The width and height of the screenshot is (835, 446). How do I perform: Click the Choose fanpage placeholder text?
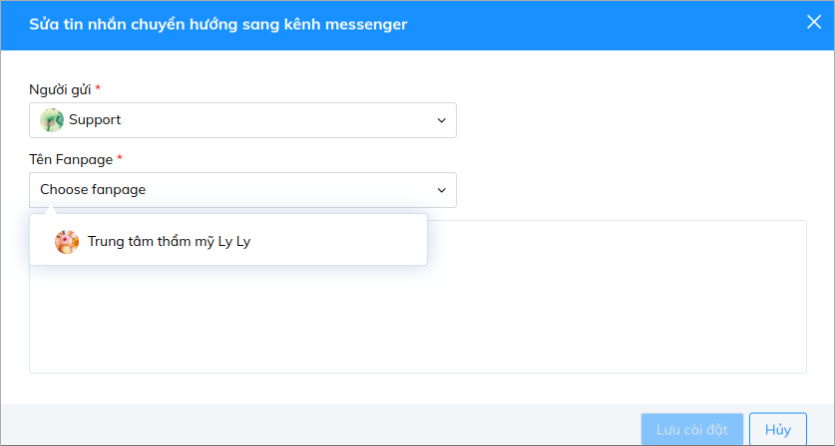point(93,189)
